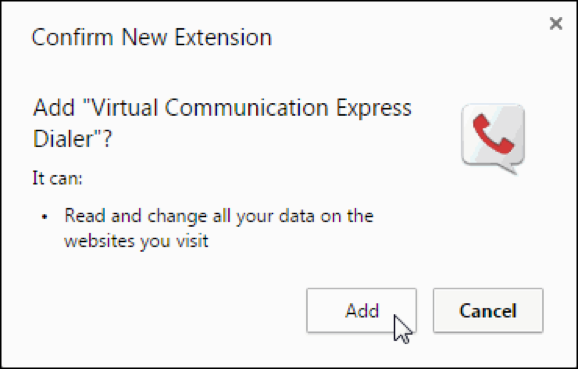Click the word "Communication" in the heading
The width and height of the screenshot is (578, 369).
pos(246,108)
